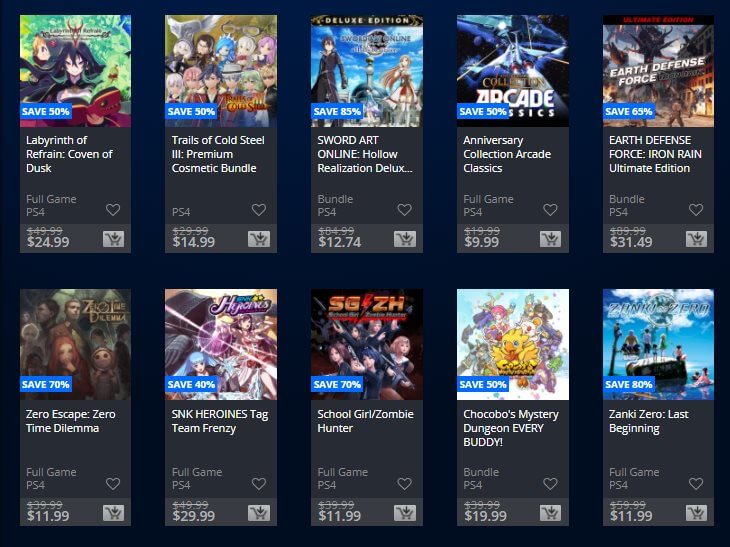This screenshot has height=547, width=730.
Task: Click Sword Art Online Deluxe Edition cover image
Action: [x=367, y=71]
